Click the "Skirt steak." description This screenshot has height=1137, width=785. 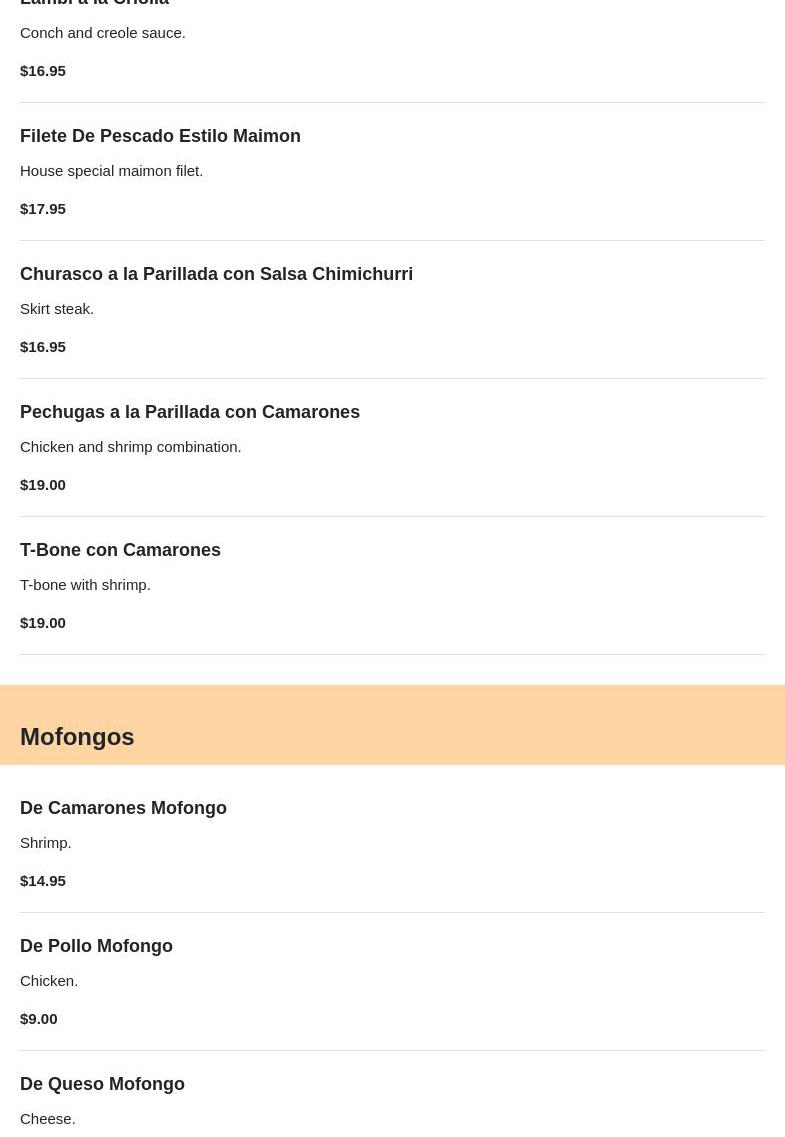coord(57,309)
